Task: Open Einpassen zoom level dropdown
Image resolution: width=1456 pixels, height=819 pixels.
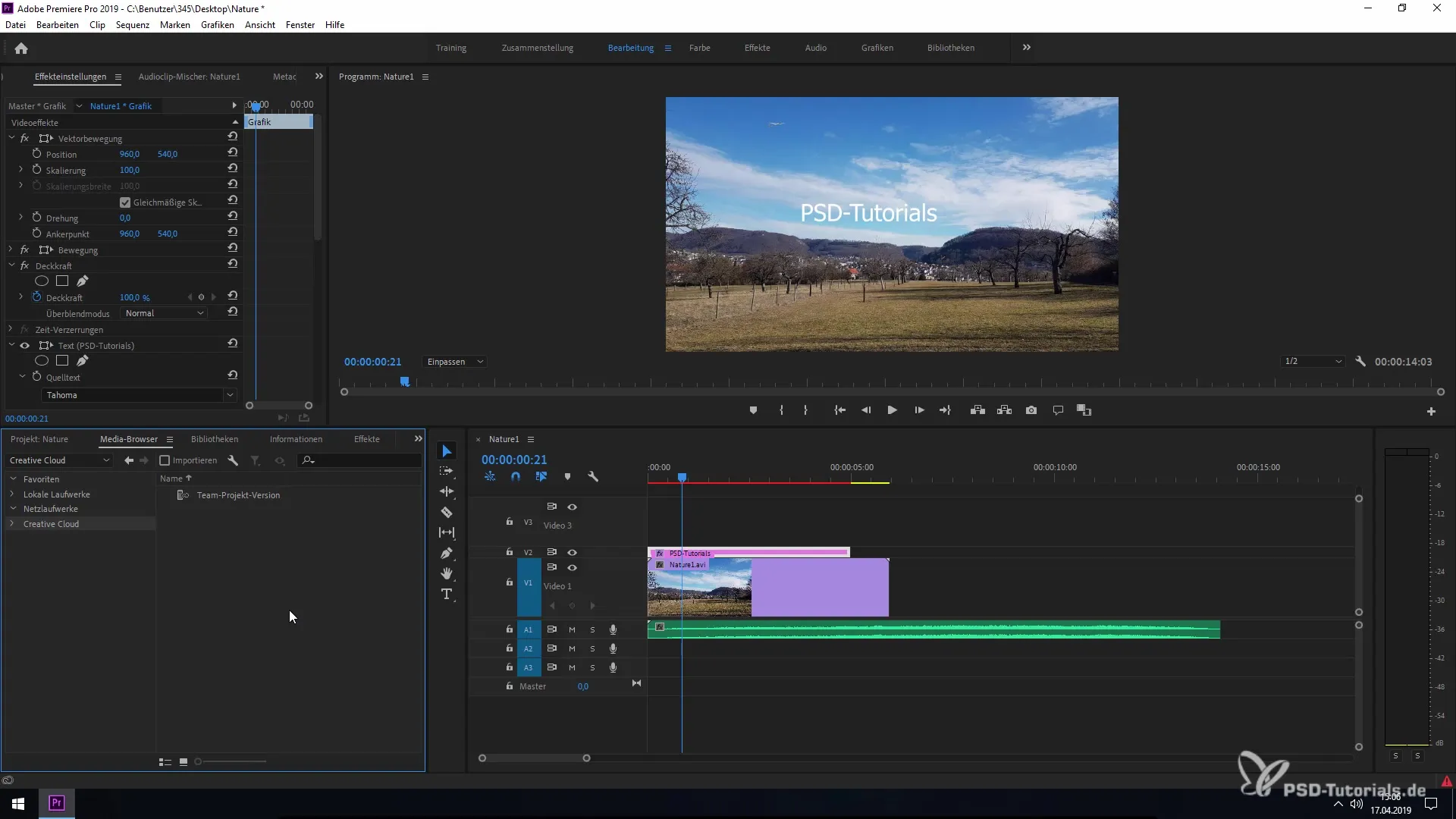Action: point(454,362)
